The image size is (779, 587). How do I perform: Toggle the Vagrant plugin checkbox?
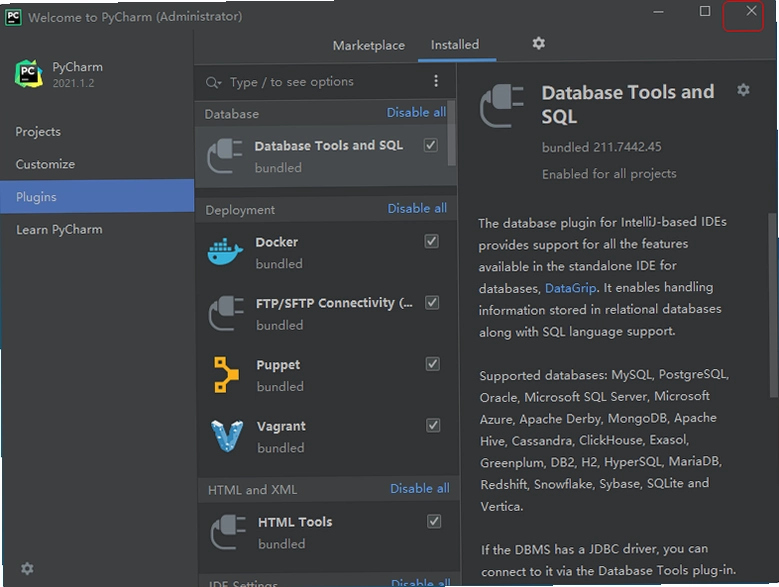click(x=433, y=425)
